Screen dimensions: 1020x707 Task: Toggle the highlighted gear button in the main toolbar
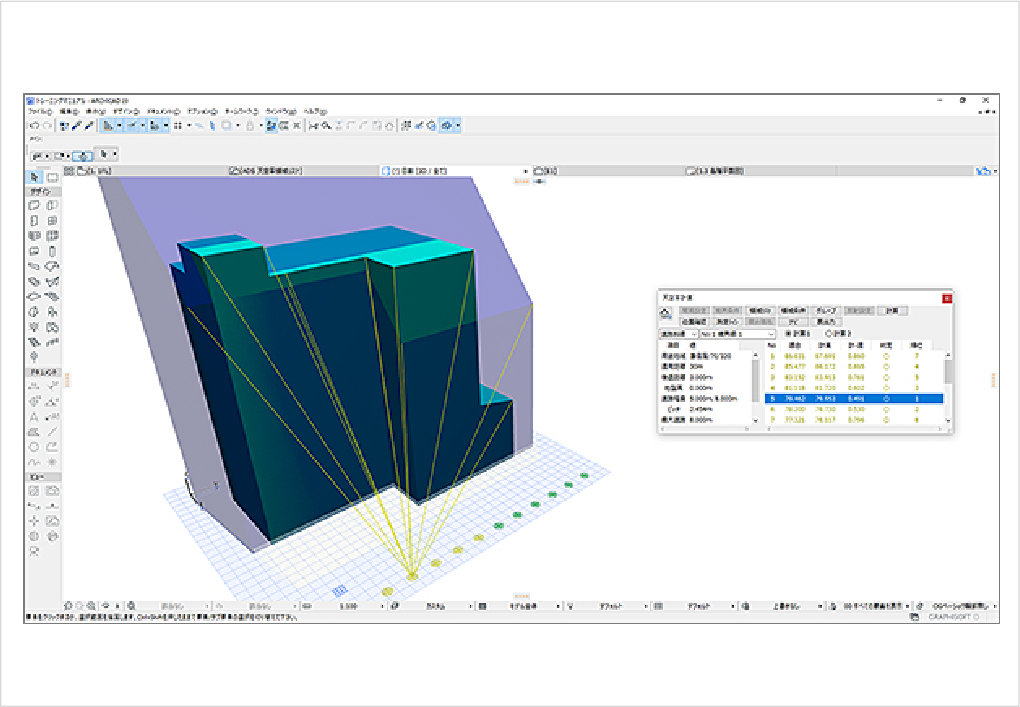pos(449,126)
